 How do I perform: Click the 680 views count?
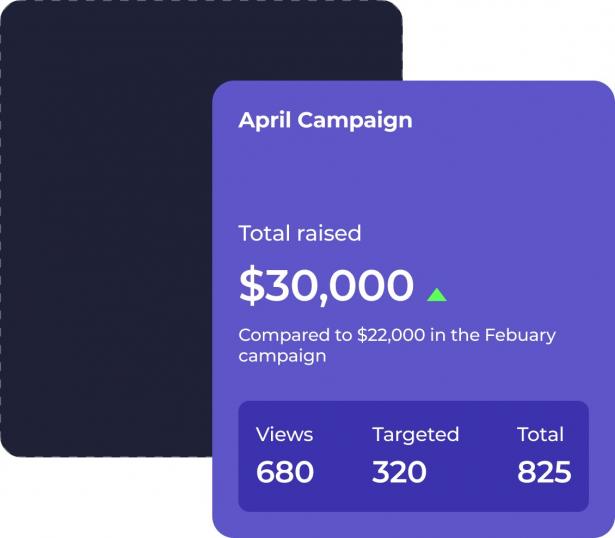(x=285, y=472)
